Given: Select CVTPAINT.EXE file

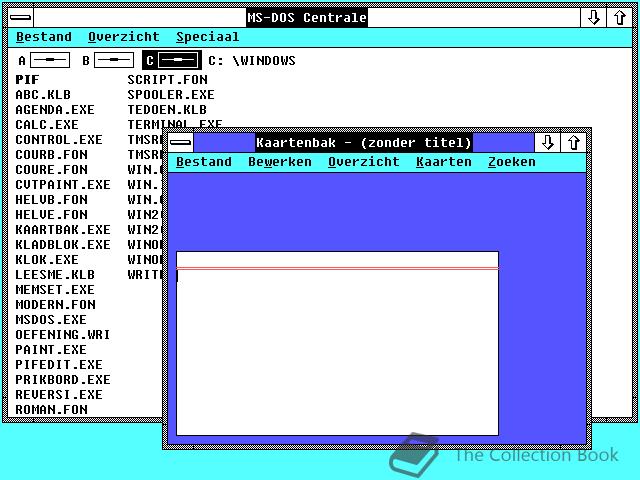Looking at the screenshot, I should point(63,184).
